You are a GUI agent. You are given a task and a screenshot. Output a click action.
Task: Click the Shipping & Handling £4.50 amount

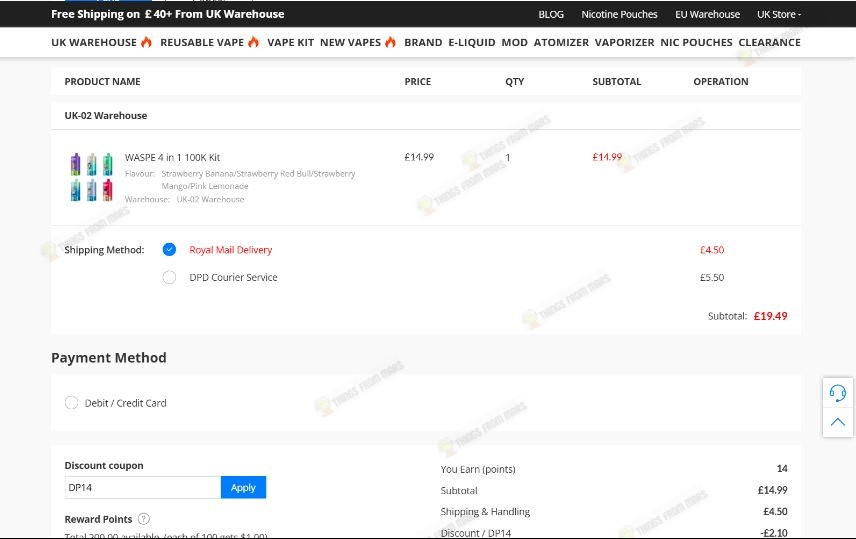point(775,511)
